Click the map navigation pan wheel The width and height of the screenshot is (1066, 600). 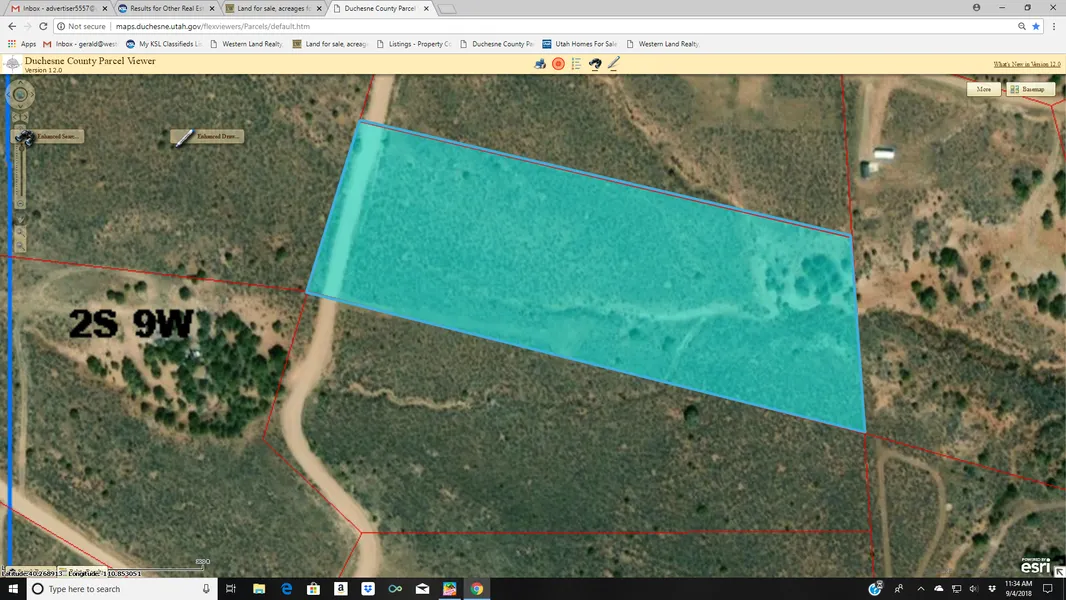point(20,95)
